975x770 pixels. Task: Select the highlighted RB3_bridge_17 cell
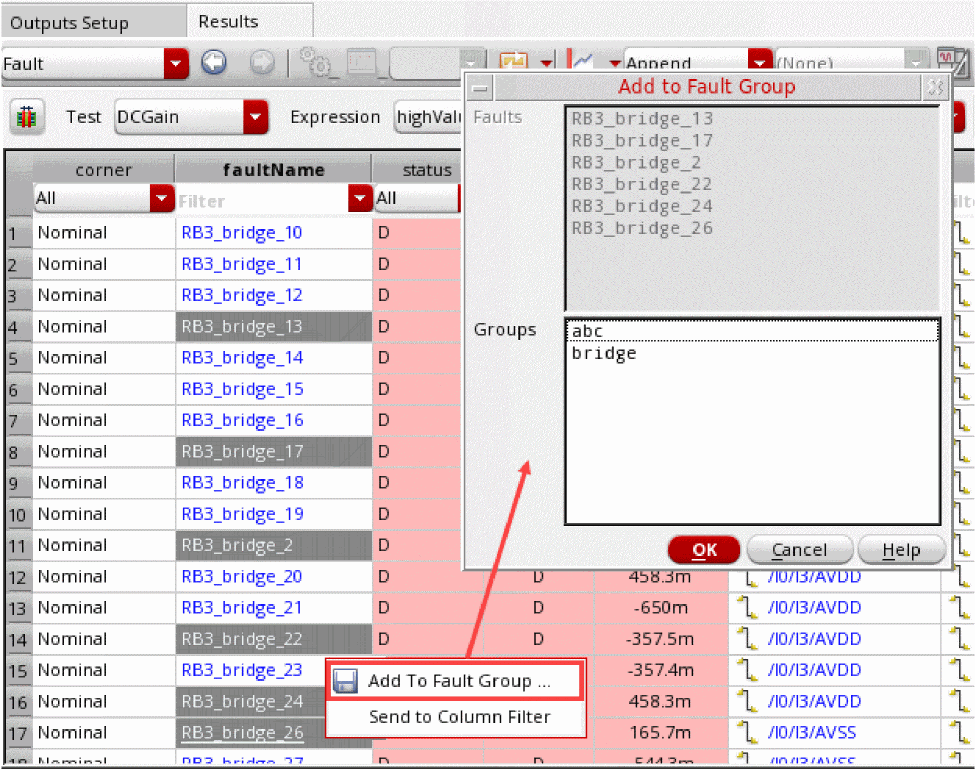point(274,452)
